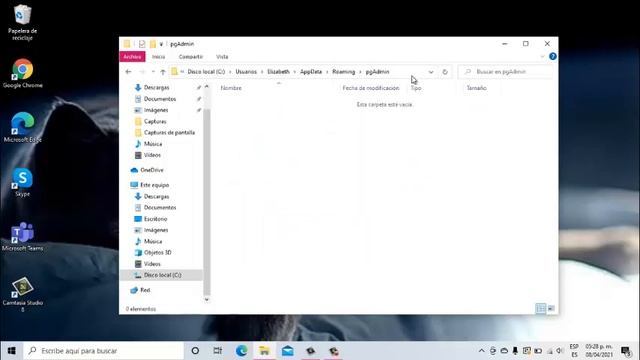Click the ESP input language indicator
The width and height of the screenshot is (640, 360).
pos(574,351)
